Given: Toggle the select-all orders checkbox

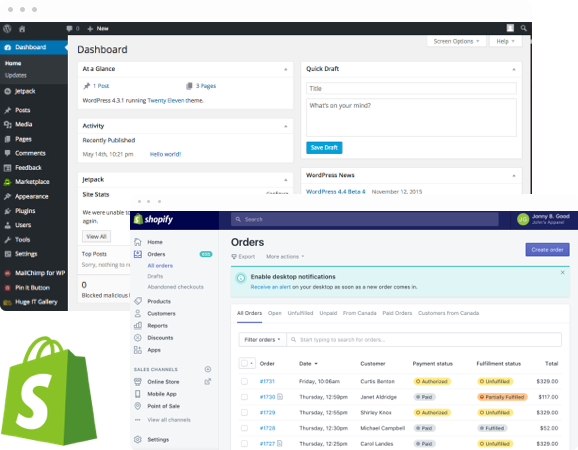Looking at the screenshot, I should coord(244,363).
